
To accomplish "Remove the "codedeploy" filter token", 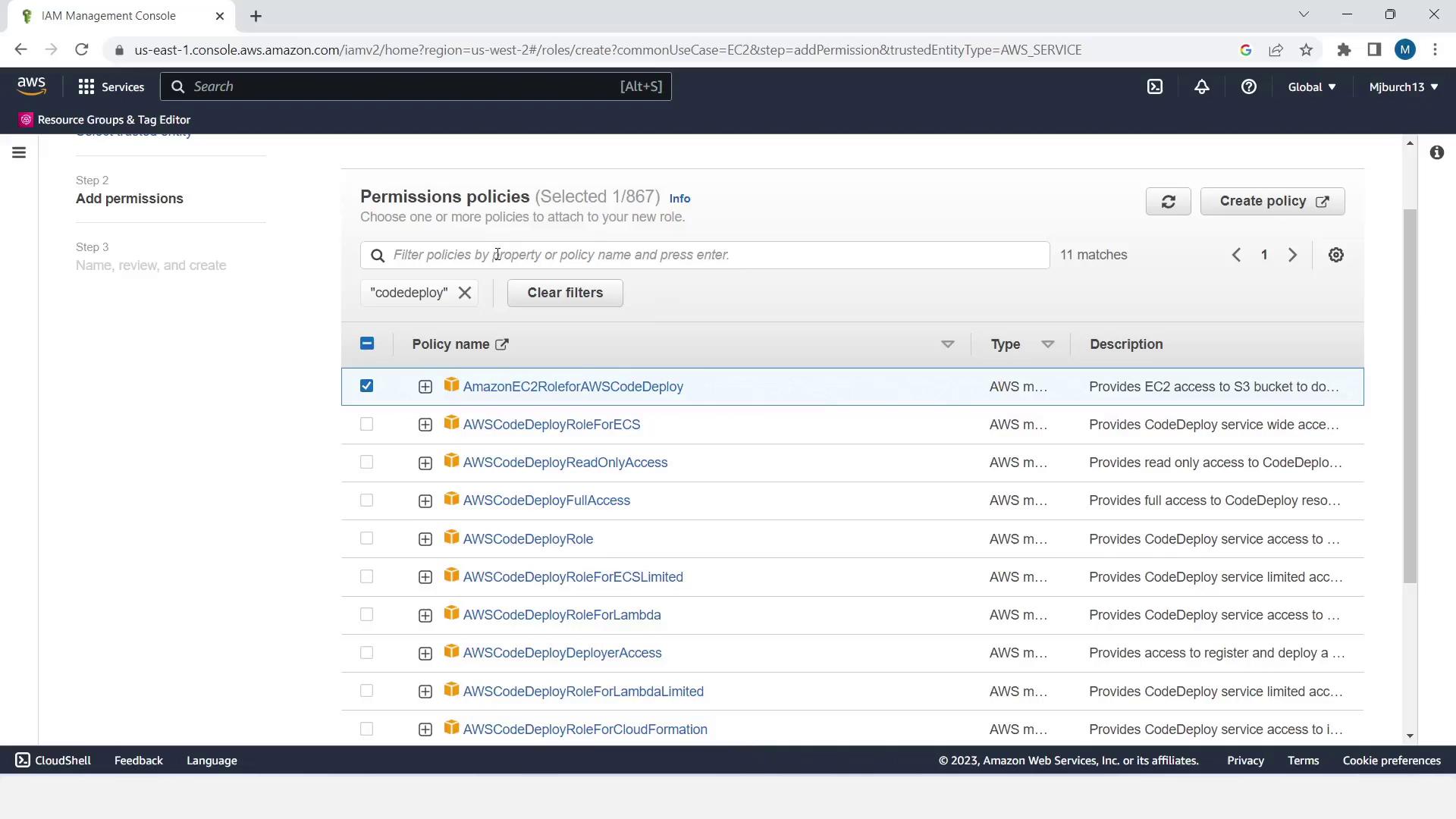I will 465,293.
